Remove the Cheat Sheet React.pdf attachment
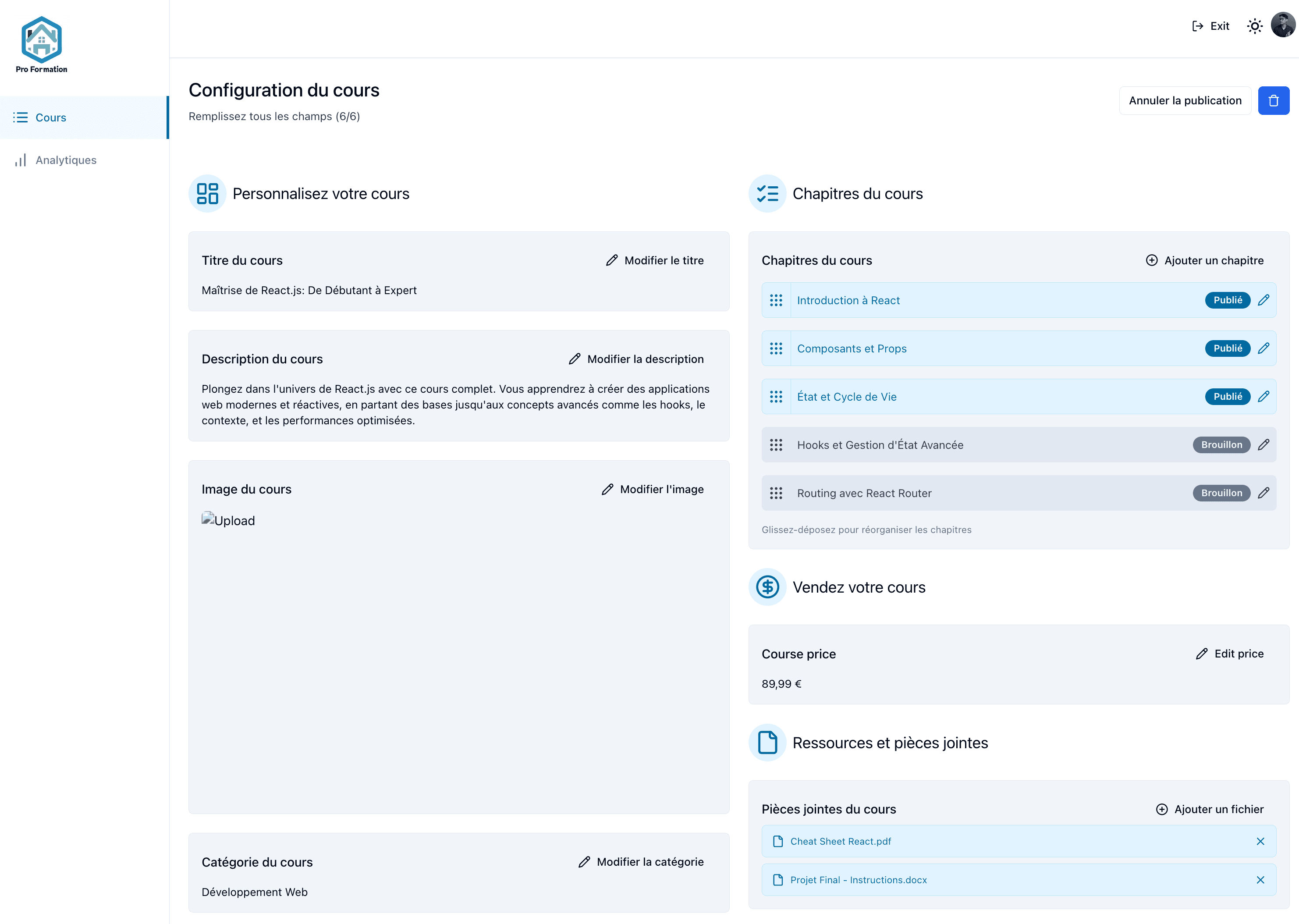This screenshot has height=924, width=1299. [1260, 842]
